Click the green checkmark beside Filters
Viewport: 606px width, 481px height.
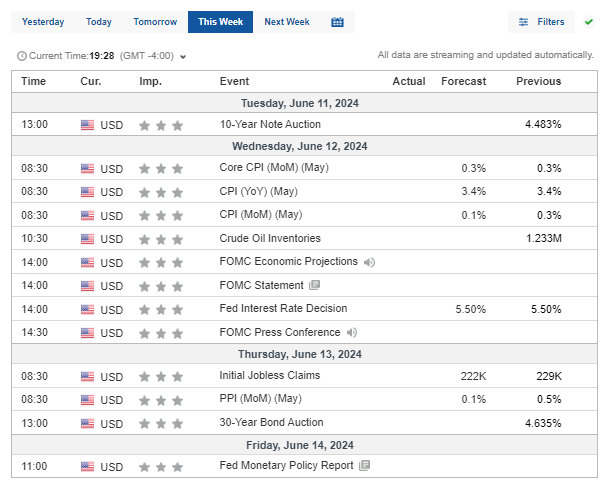coord(589,21)
